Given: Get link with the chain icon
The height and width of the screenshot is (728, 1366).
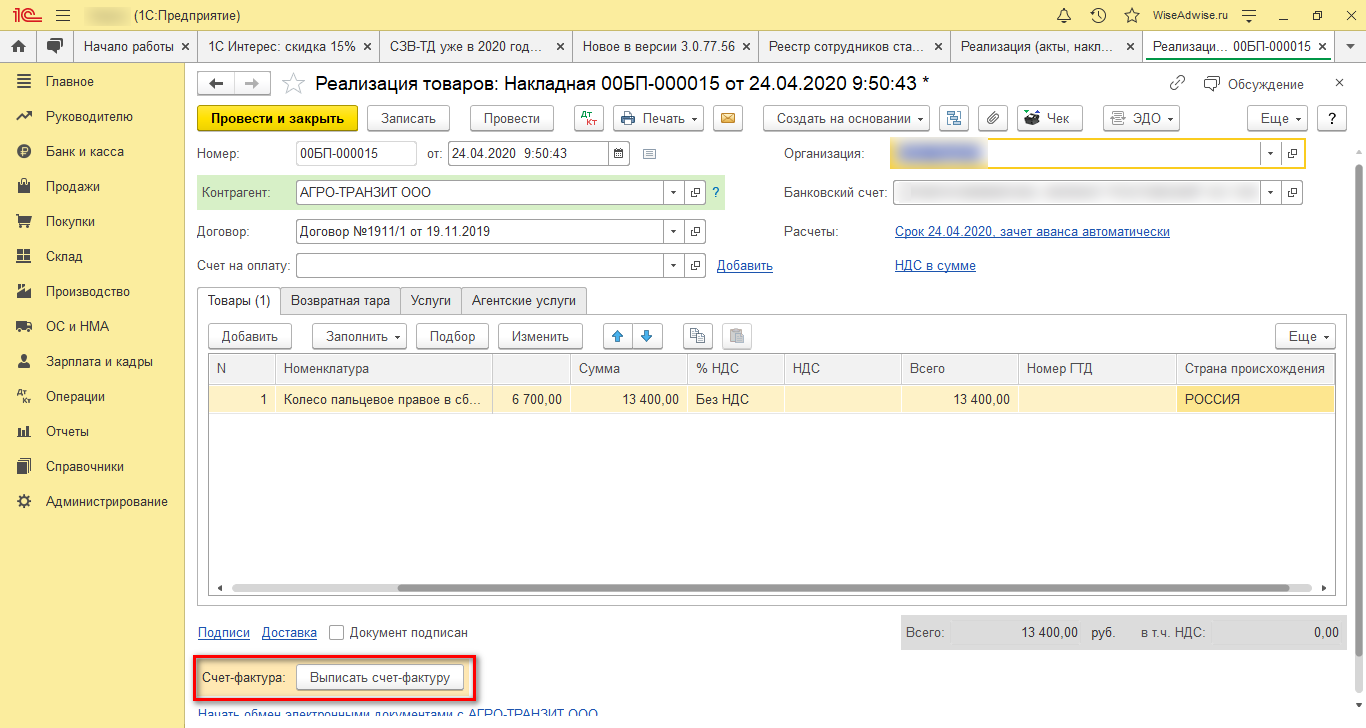Looking at the screenshot, I should [1178, 84].
